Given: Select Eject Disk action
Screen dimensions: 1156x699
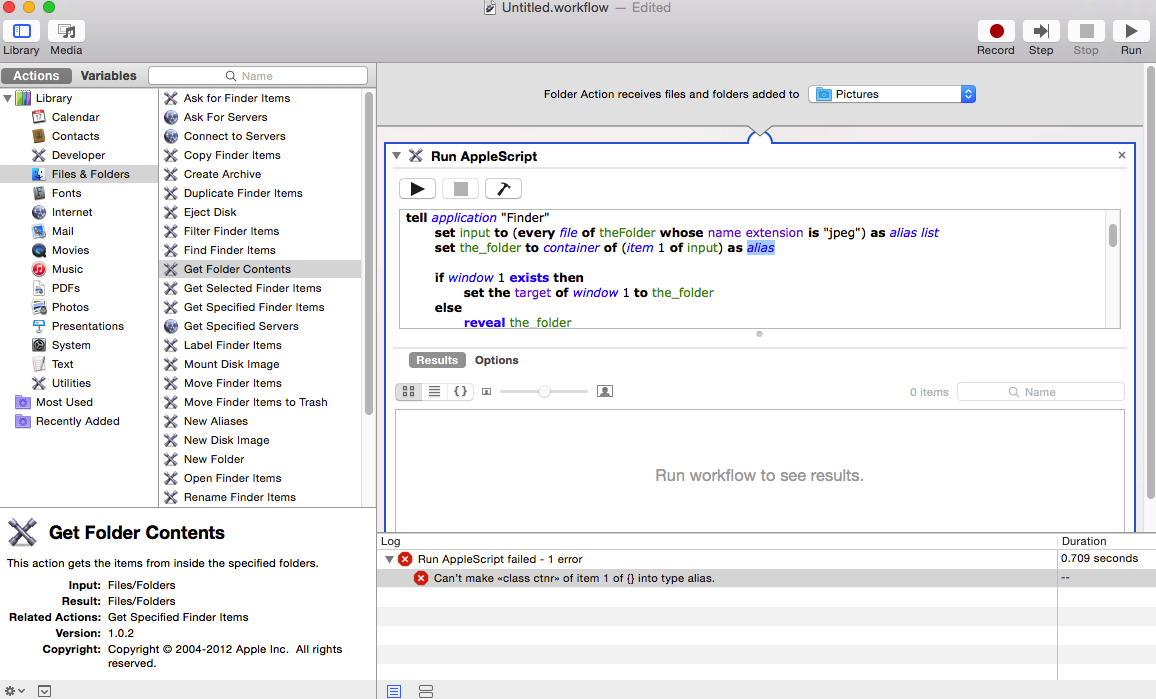Looking at the screenshot, I should coord(210,212).
